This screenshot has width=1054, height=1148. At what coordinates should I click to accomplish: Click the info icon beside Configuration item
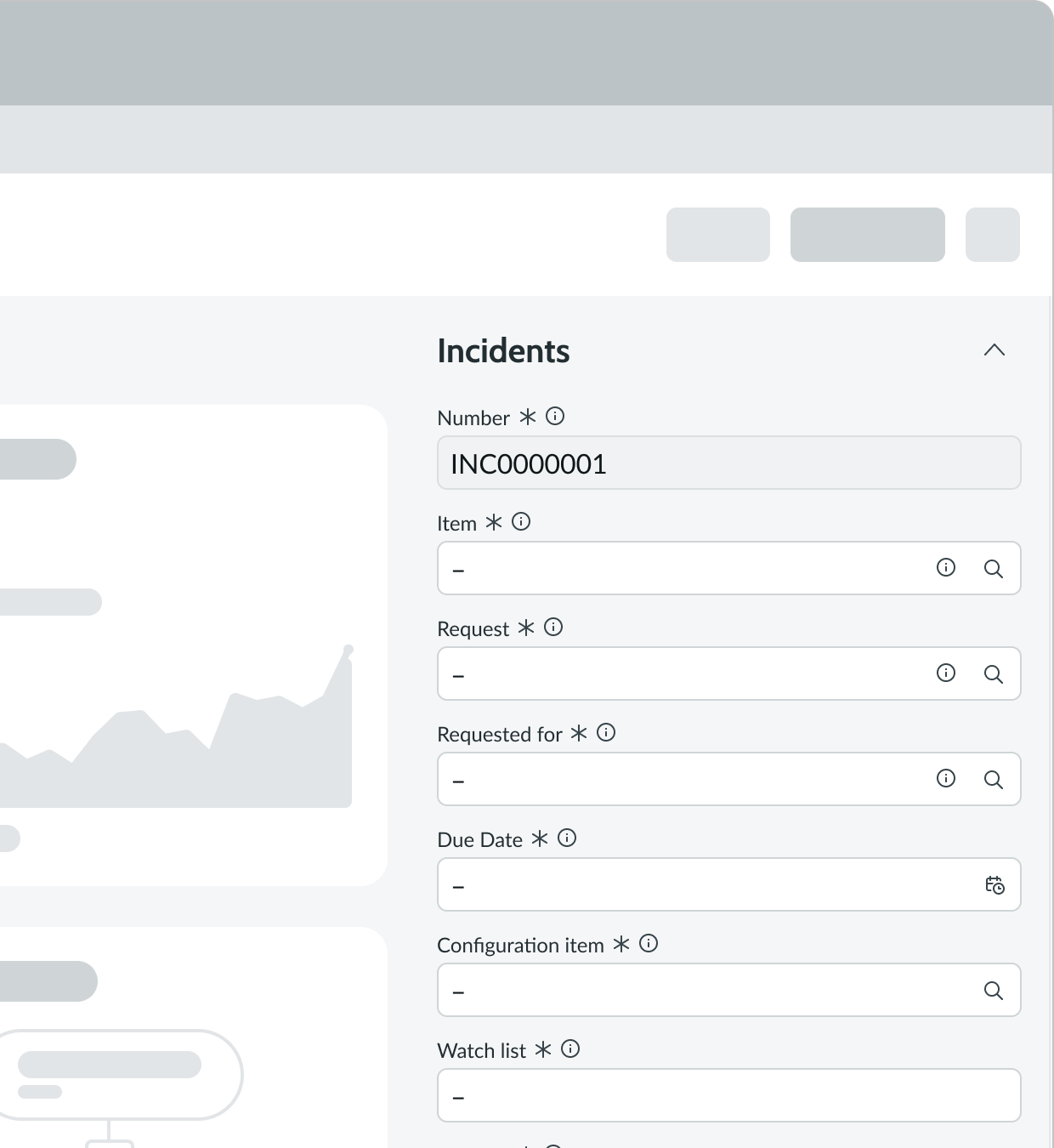click(x=649, y=944)
